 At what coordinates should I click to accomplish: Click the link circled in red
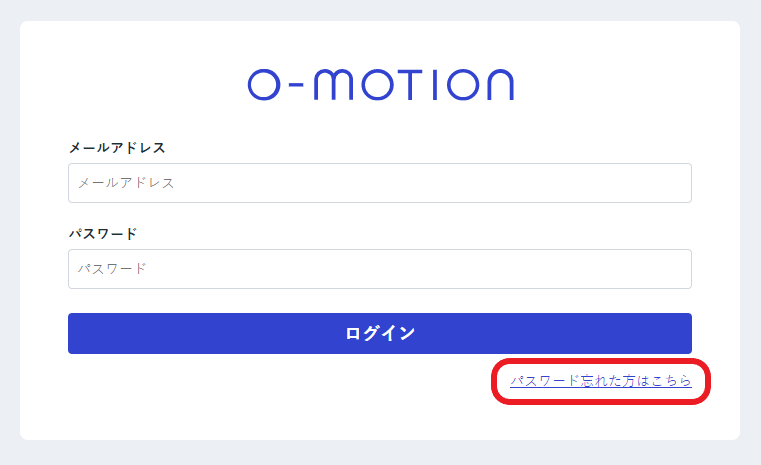(600, 381)
